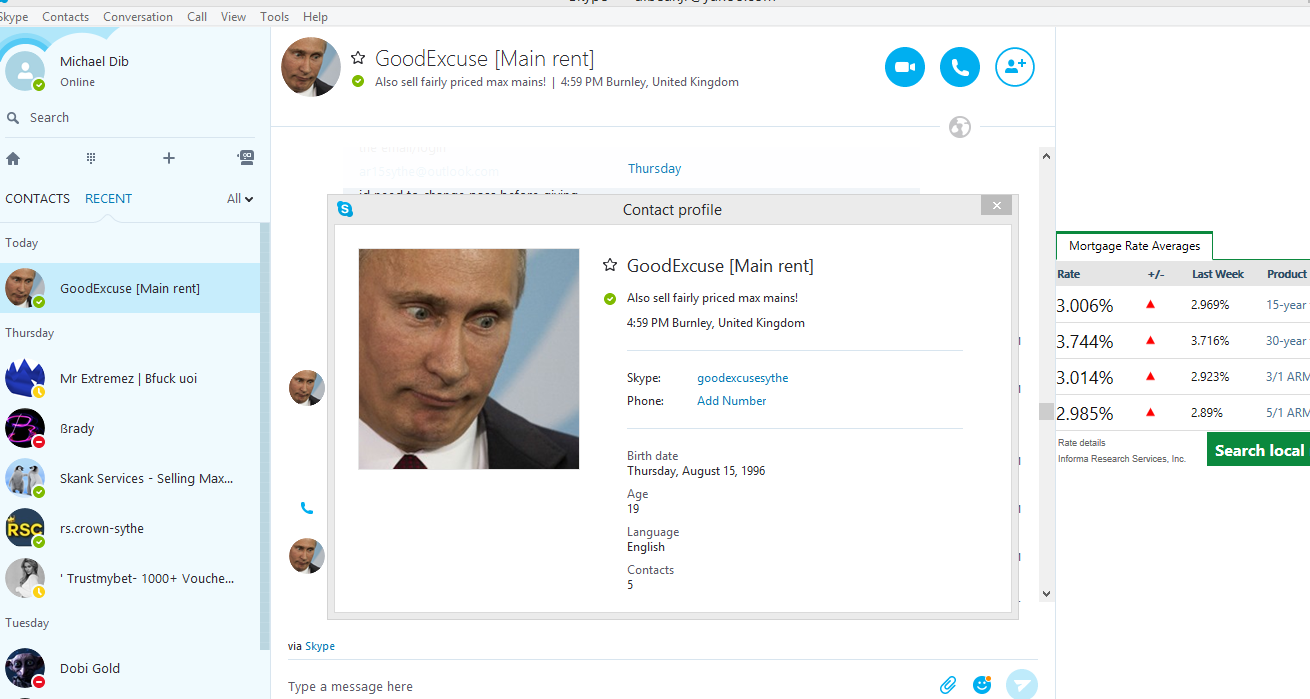This screenshot has height=699, width=1310.
Task: Open the Conversation menu
Action: point(138,17)
